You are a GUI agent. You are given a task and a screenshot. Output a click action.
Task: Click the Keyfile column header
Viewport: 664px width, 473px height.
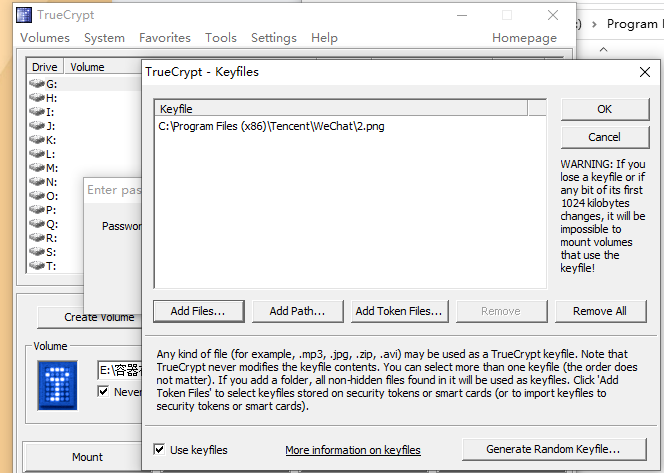(x=176, y=108)
